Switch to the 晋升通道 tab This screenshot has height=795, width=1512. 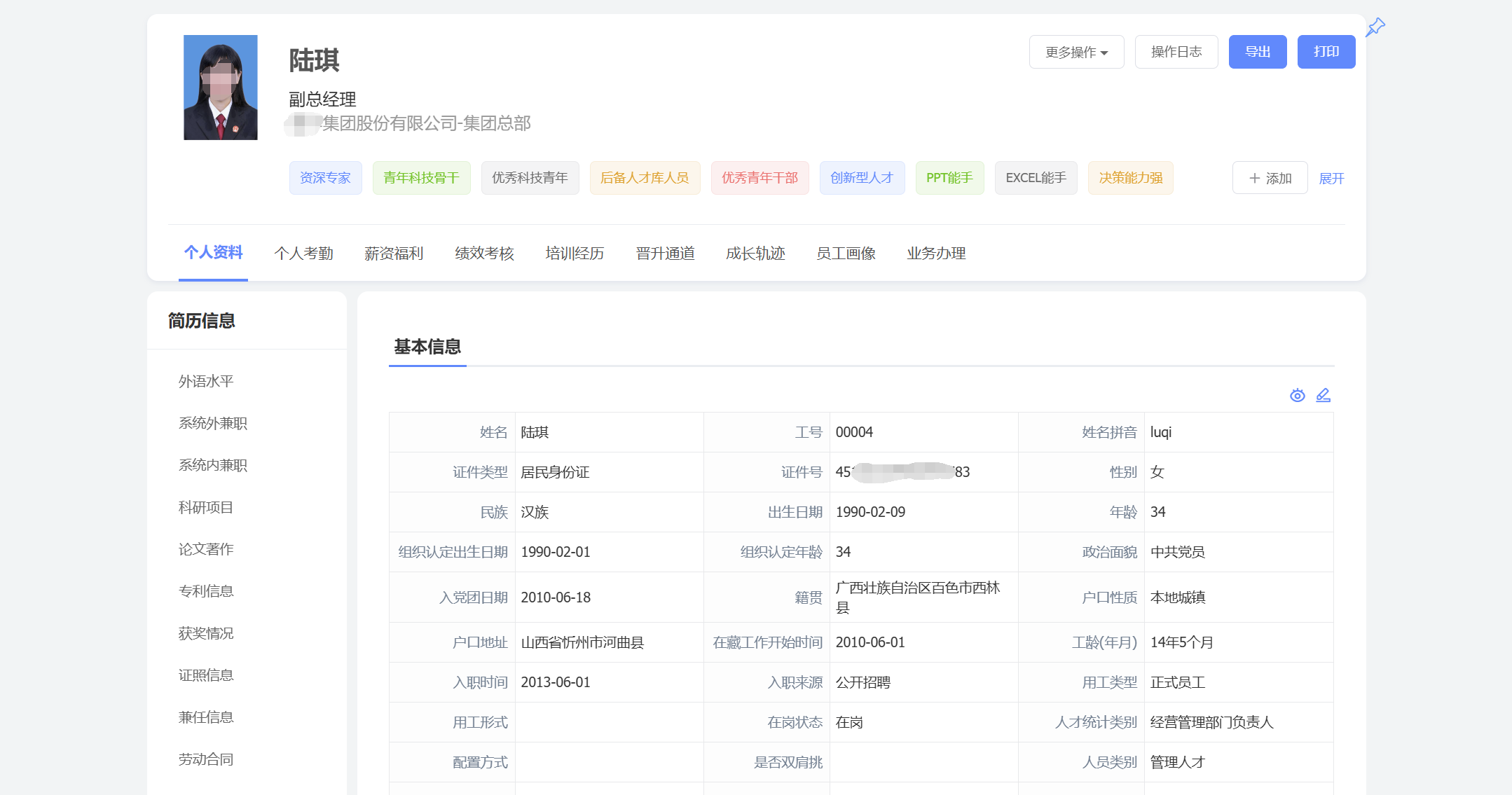(x=665, y=253)
